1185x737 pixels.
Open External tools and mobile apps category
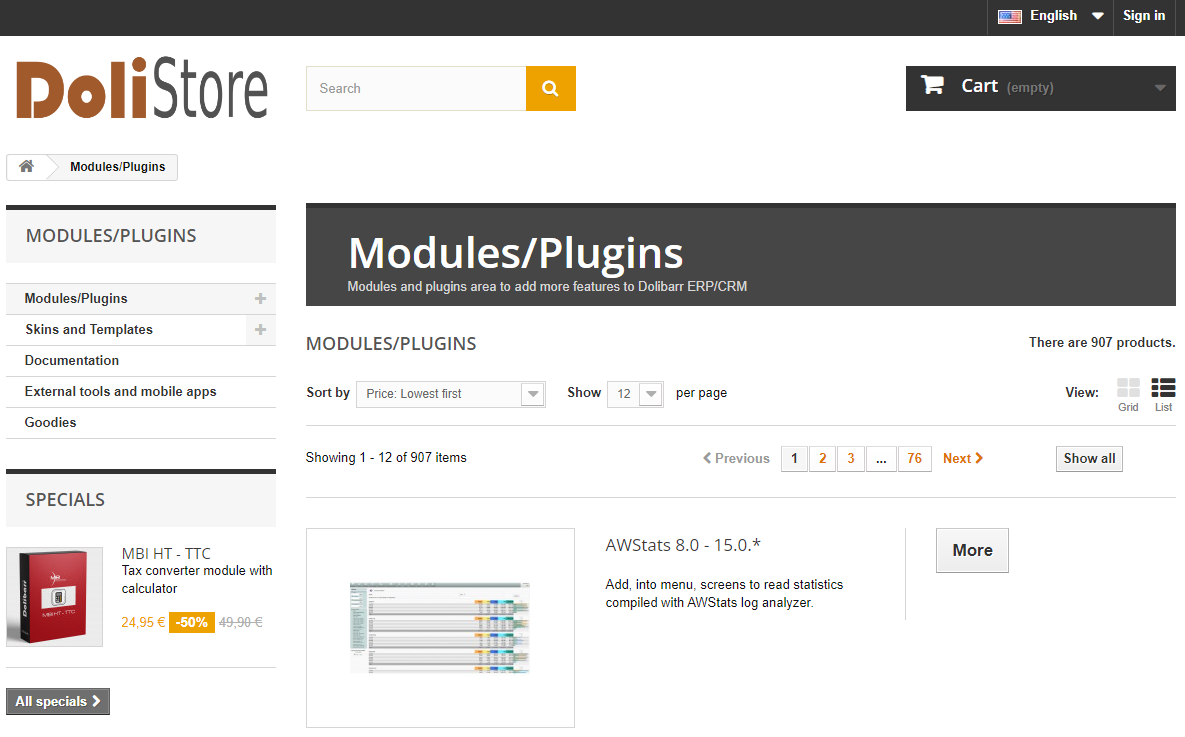(x=120, y=392)
